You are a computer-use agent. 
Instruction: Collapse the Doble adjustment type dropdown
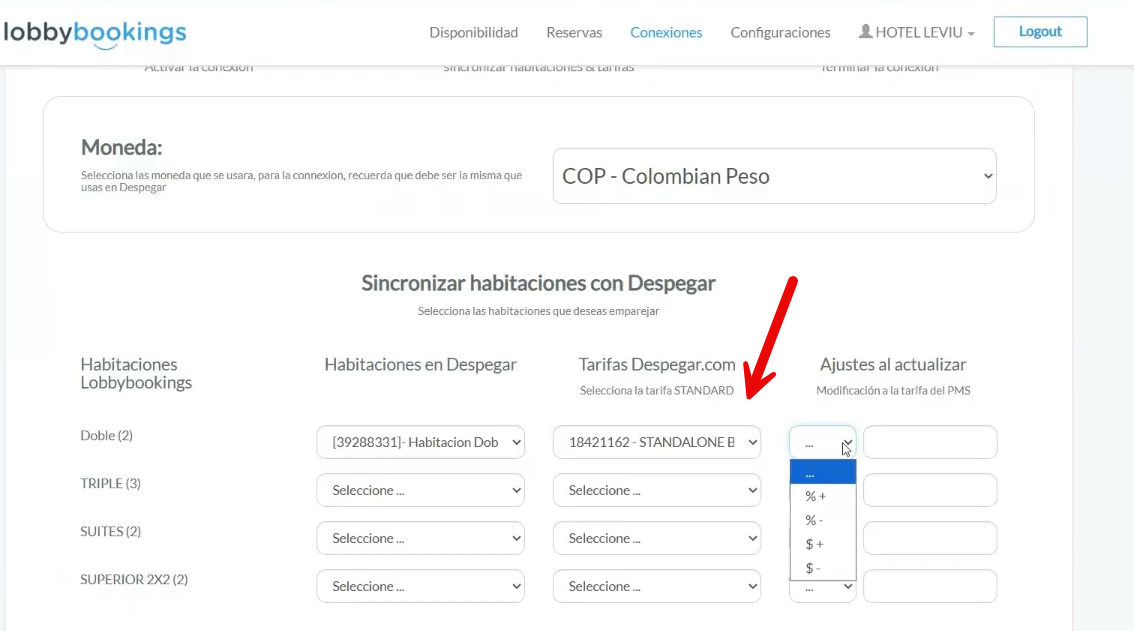tap(822, 442)
